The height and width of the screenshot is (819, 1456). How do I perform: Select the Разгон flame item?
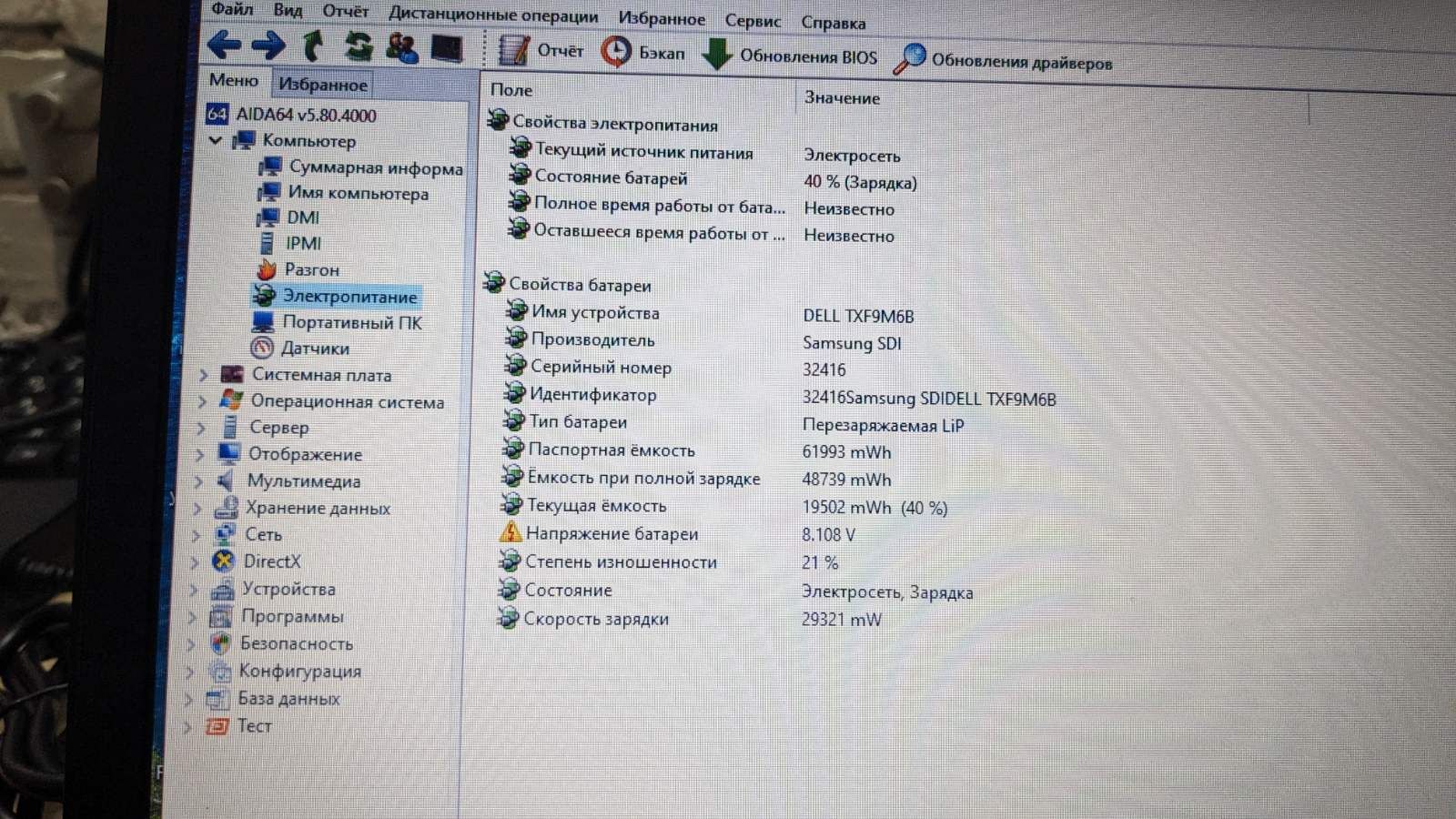click(x=298, y=269)
